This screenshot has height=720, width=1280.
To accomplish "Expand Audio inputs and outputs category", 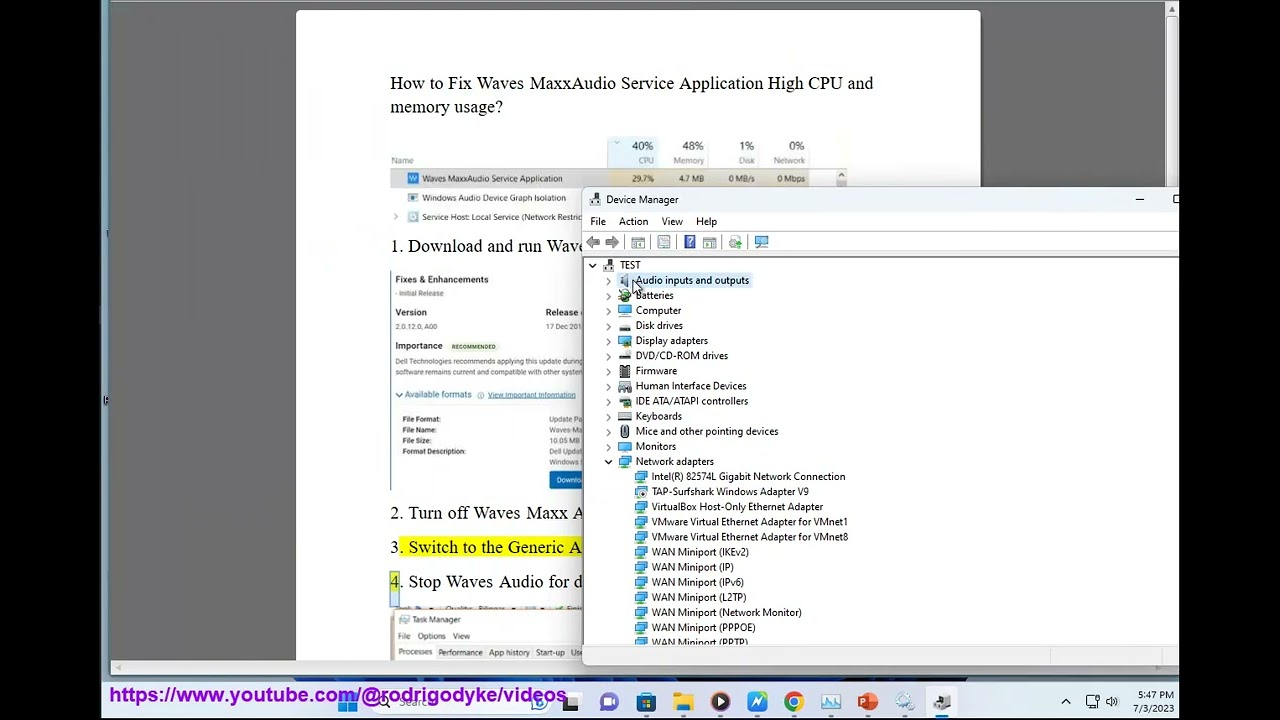I will point(608,281).
